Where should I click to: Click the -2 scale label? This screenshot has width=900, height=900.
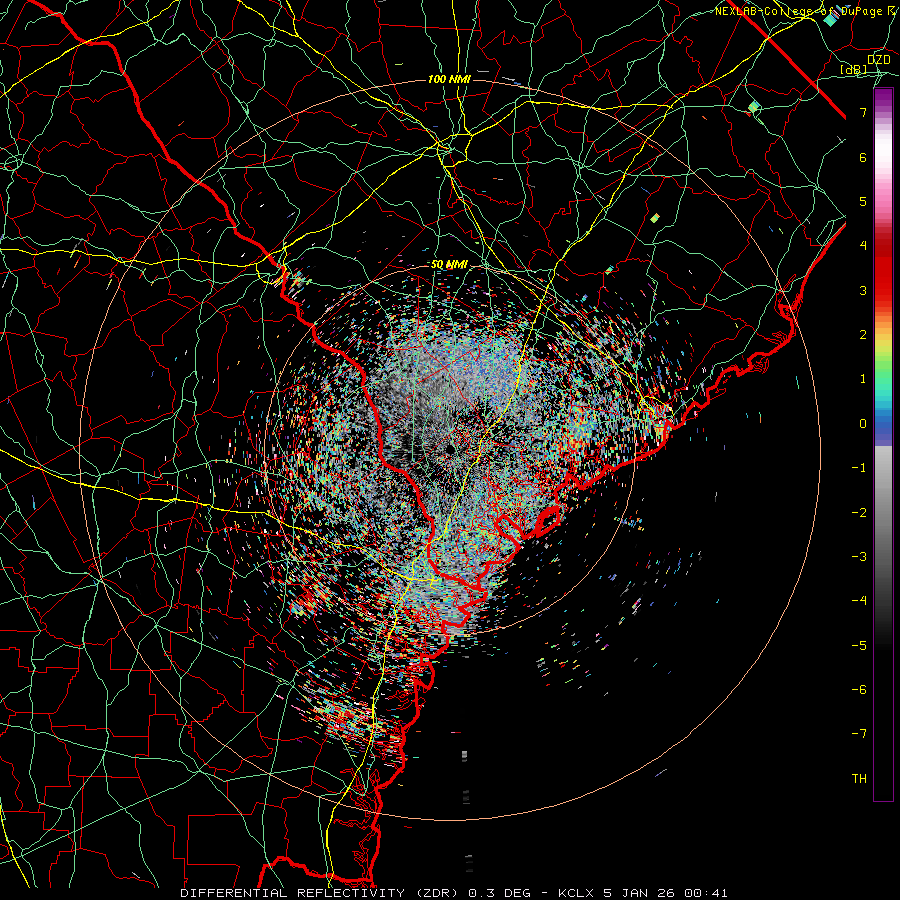pyautogui.click(x=859, y=513)
